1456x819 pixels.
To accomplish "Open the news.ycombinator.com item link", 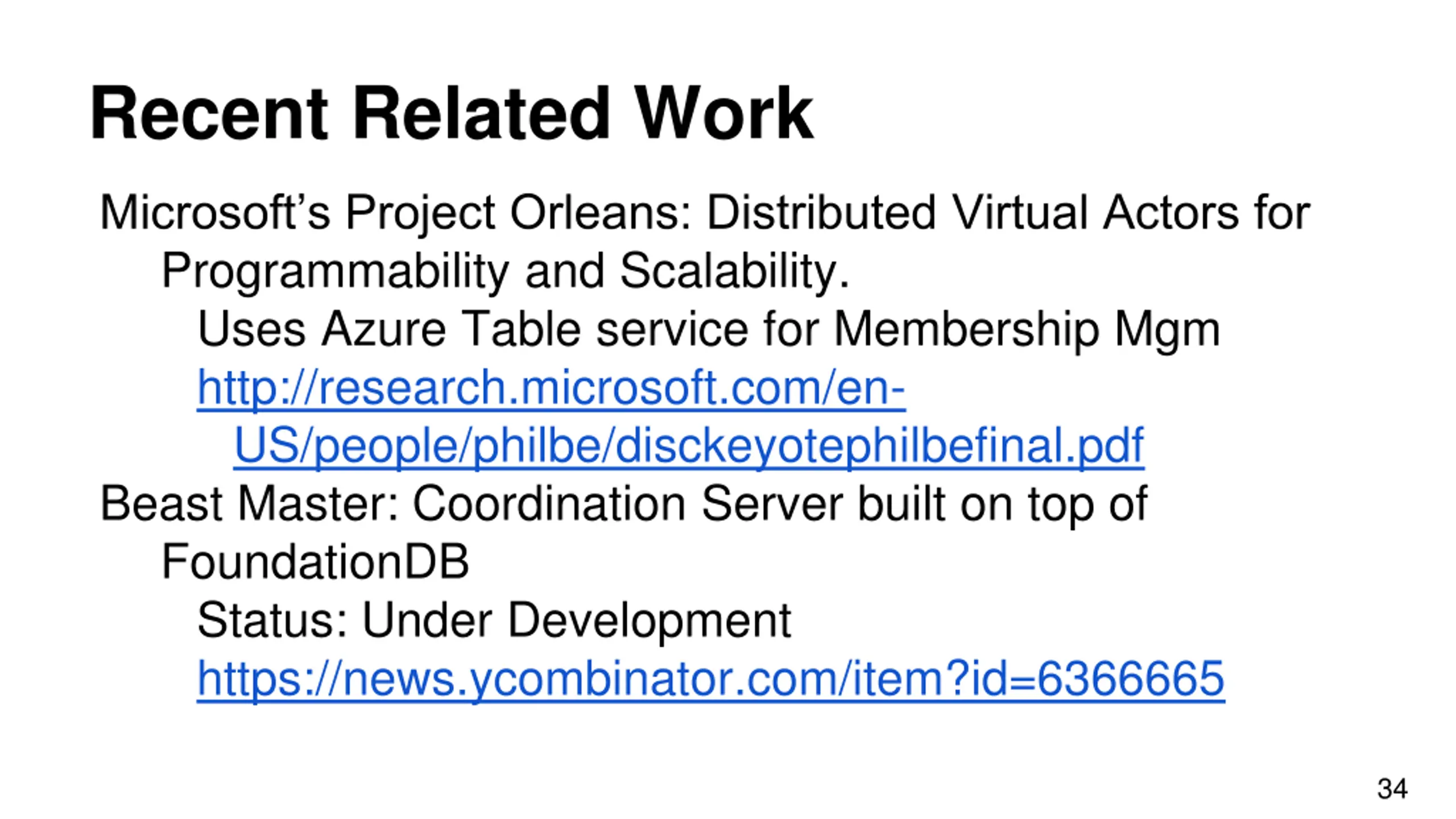I will click(710, 679).
